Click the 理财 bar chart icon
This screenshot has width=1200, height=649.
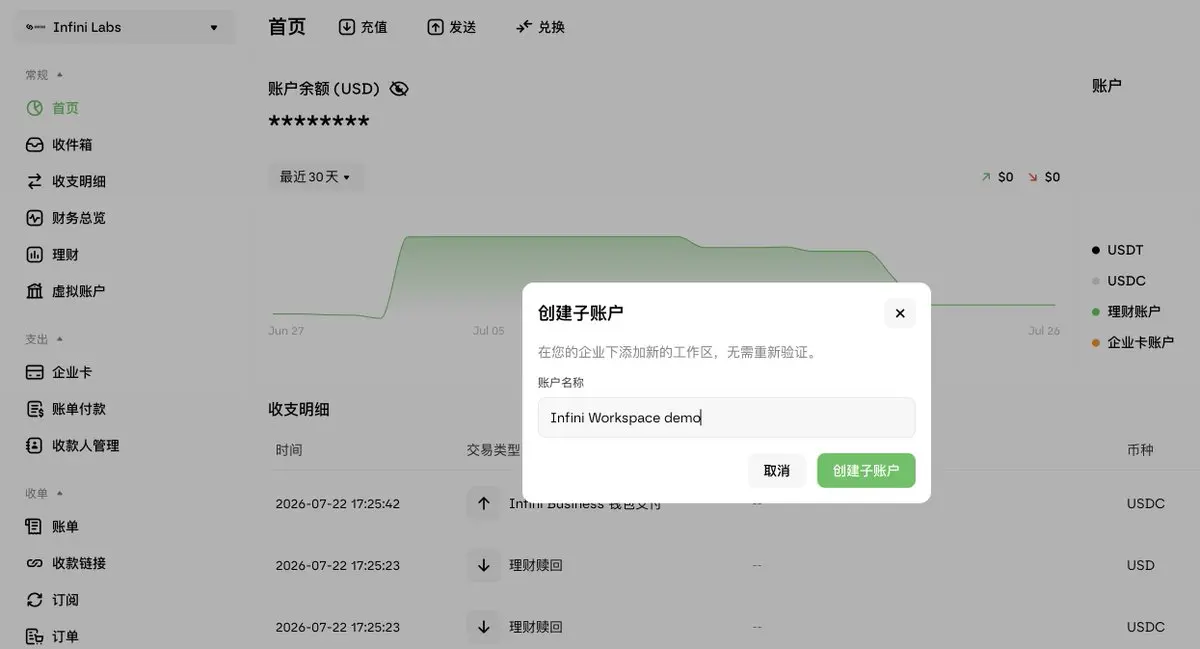click(35, 255)
